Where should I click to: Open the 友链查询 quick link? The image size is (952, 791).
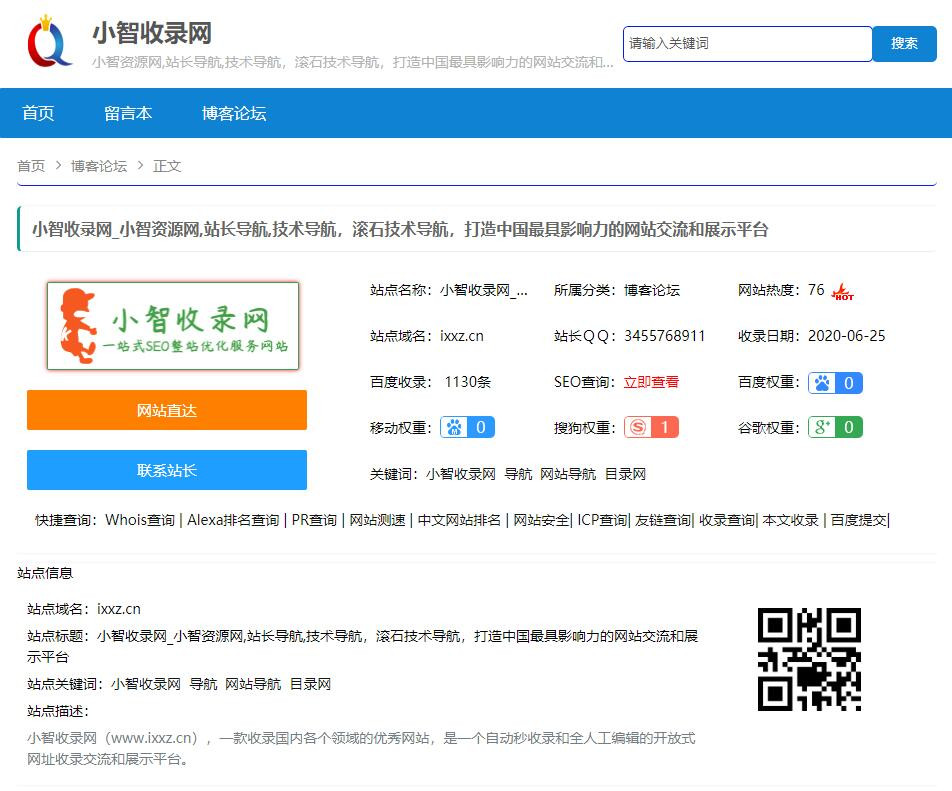[x=662, y=520]
